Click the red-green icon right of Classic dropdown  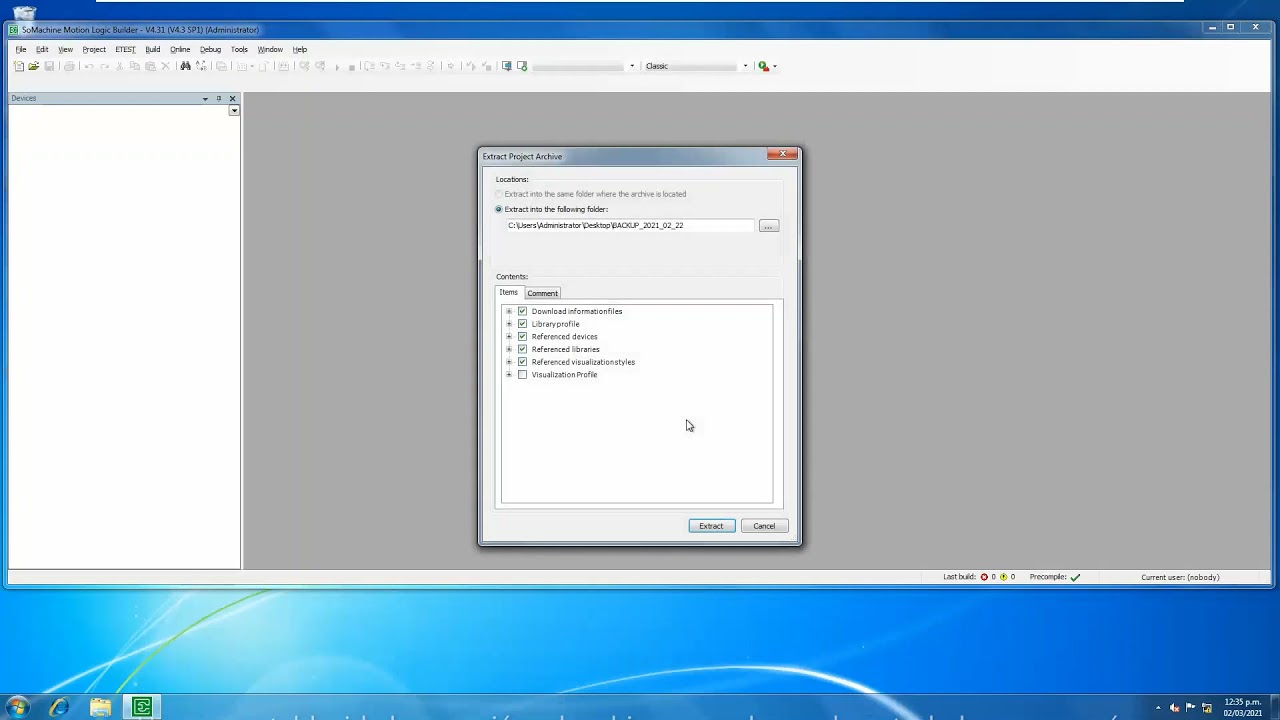763,66
